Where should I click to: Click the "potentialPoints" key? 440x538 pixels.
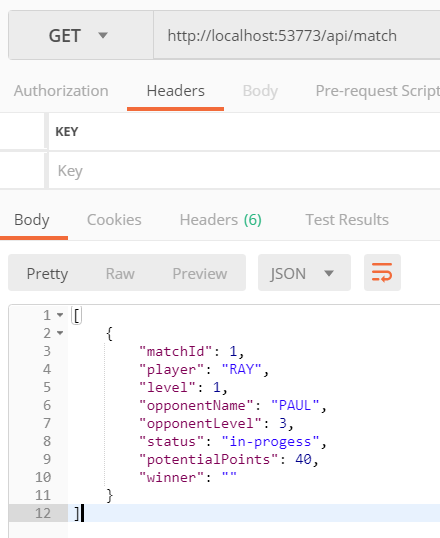[209, 460]
